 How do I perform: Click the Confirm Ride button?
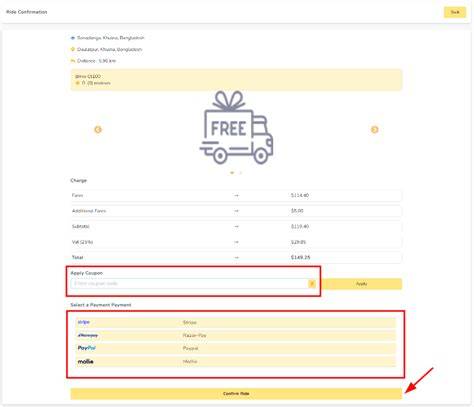point(236,394)
